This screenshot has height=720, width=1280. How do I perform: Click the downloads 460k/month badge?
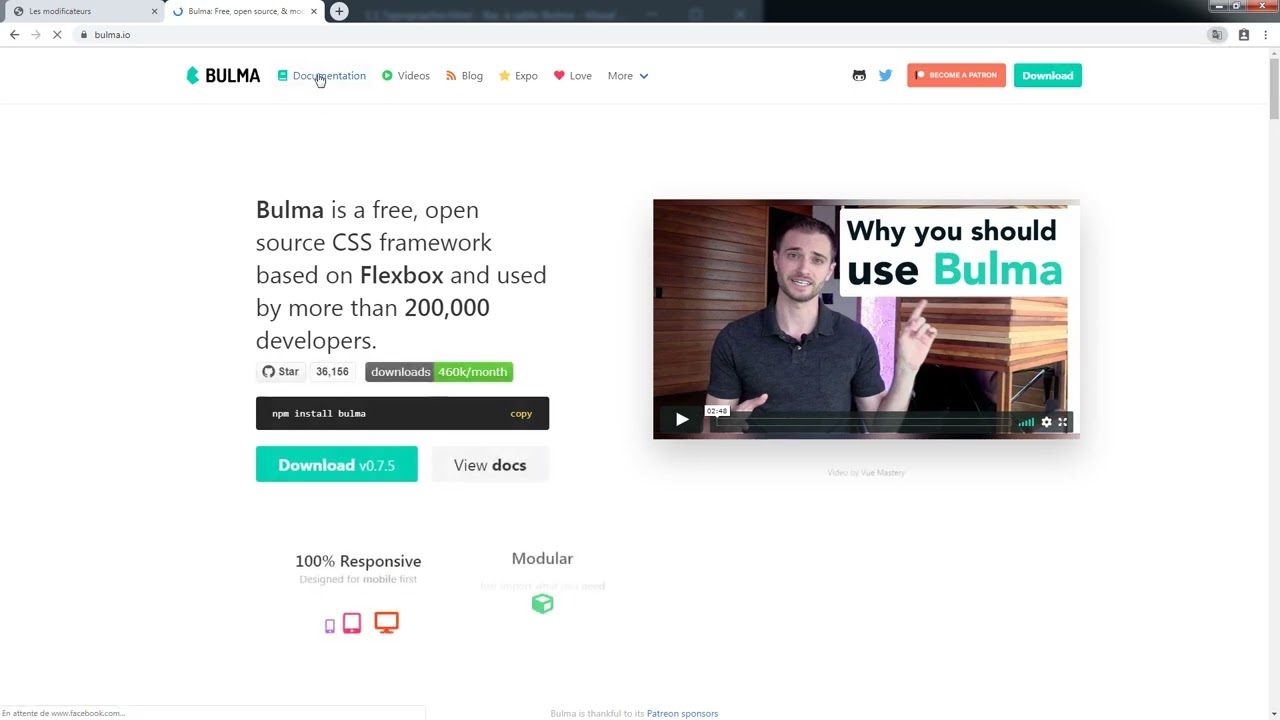click(x=439, y=372)
